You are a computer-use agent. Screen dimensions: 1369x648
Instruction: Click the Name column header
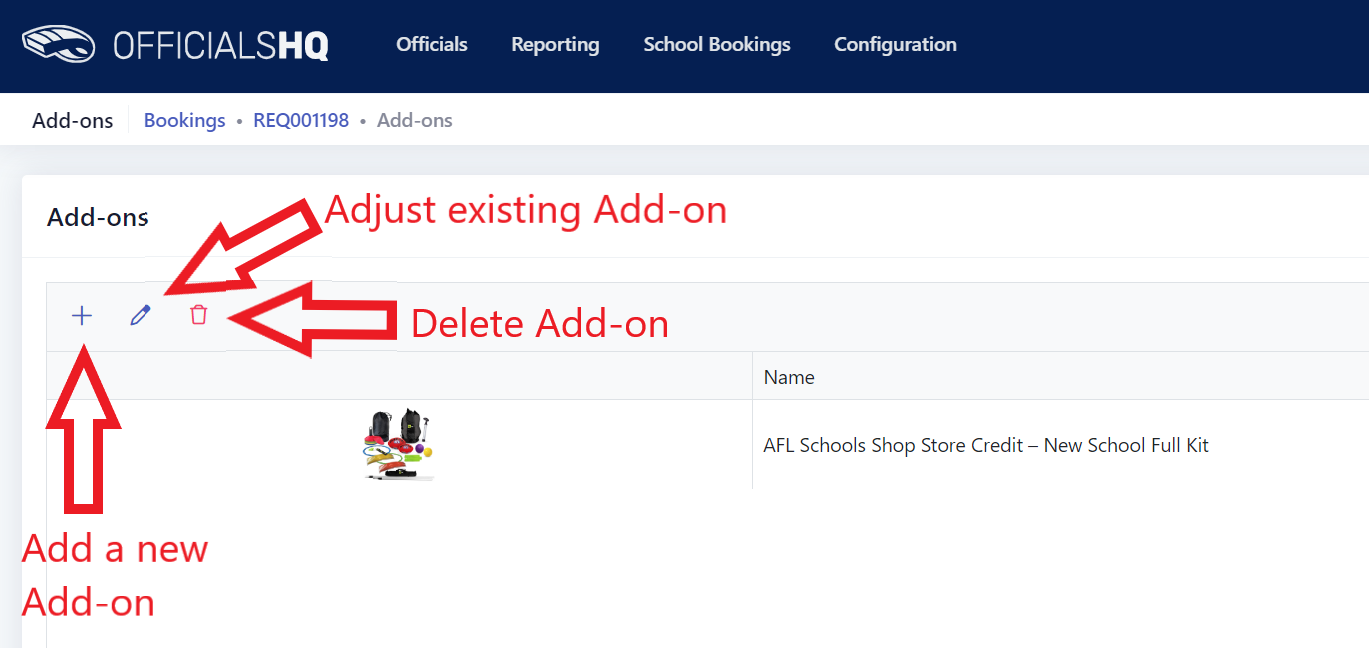pos(789,377)
